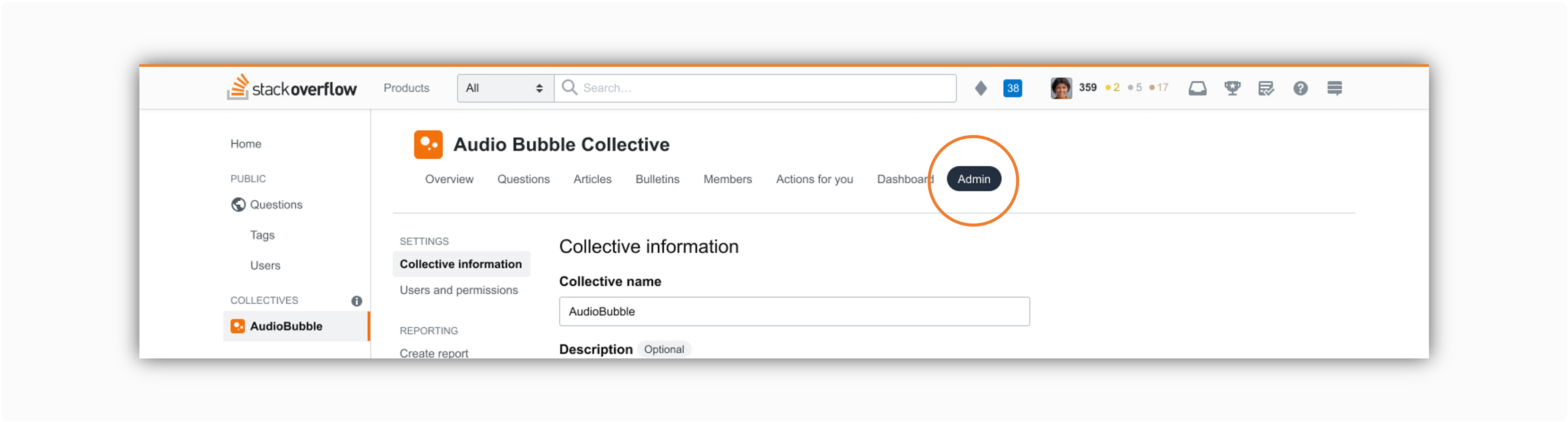Image resolution: width=1568 pixels, height=422 pixels.
Task: Focus the Search input field
Action: coord(755,88)
